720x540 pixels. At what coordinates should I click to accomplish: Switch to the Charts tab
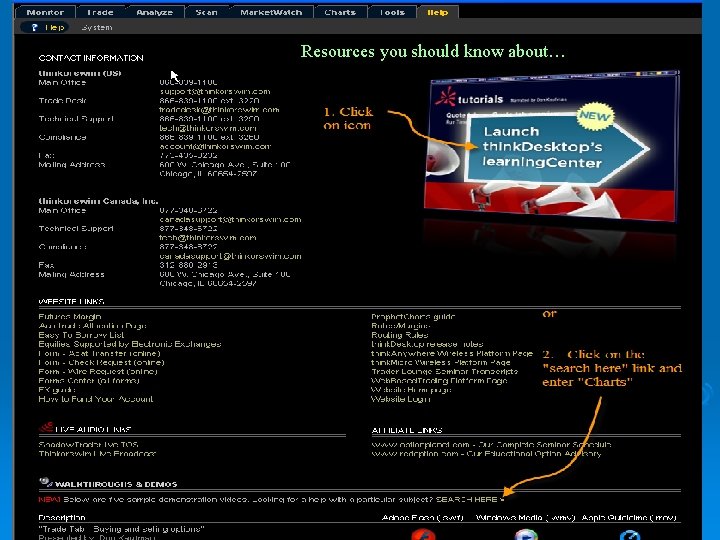pyautogui.click(x=340, y=12)
